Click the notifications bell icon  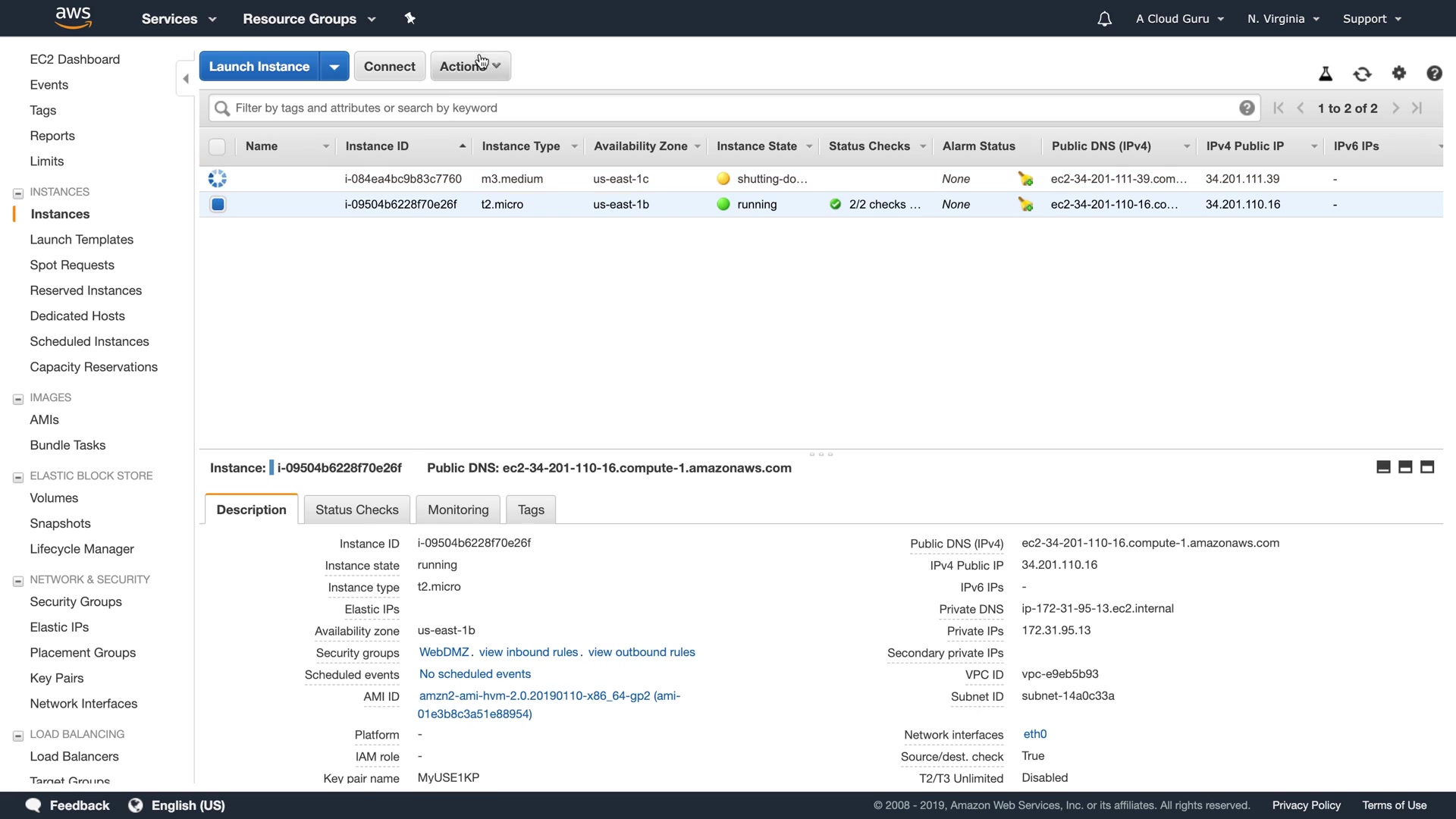pos(1104,19)
